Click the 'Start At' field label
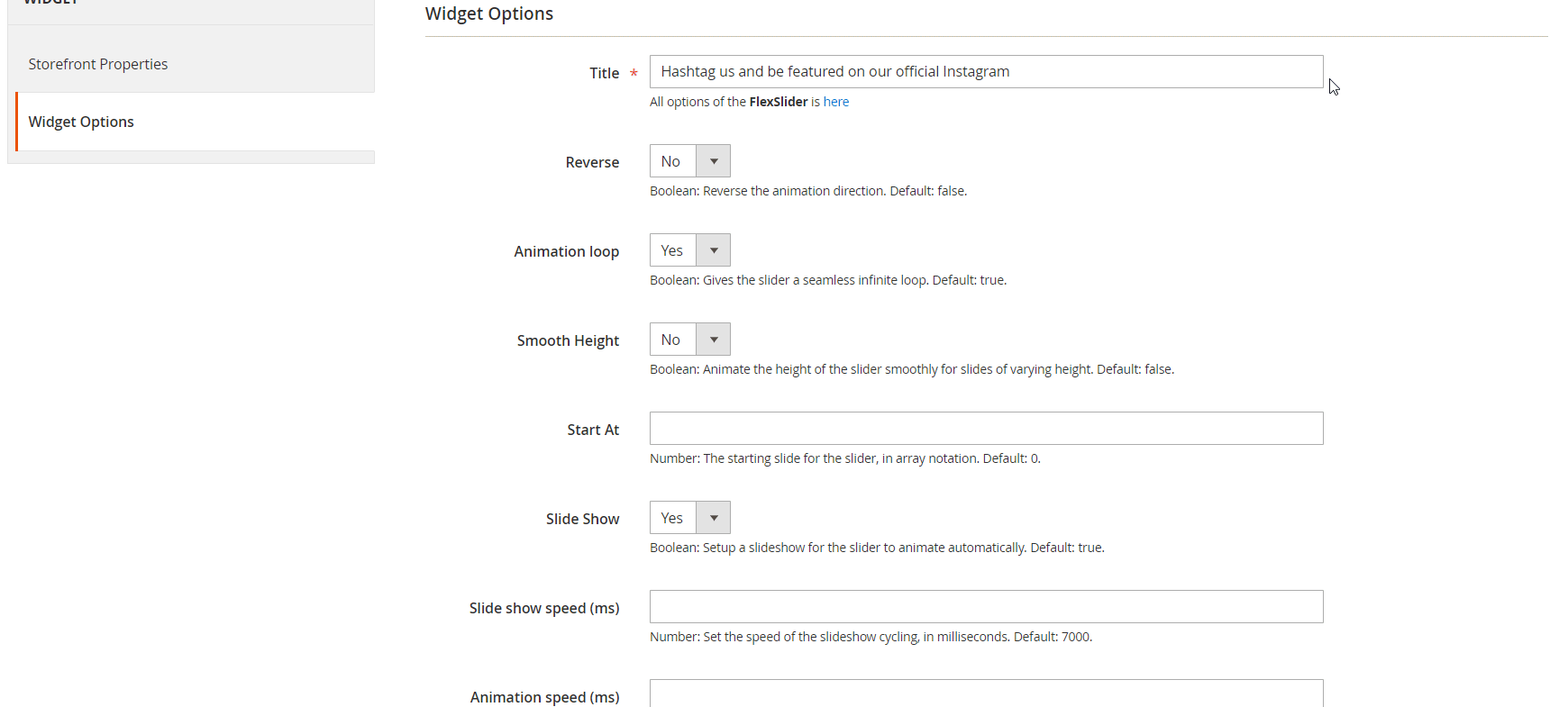Screen dimensions: 1568x707 (593, 430)
